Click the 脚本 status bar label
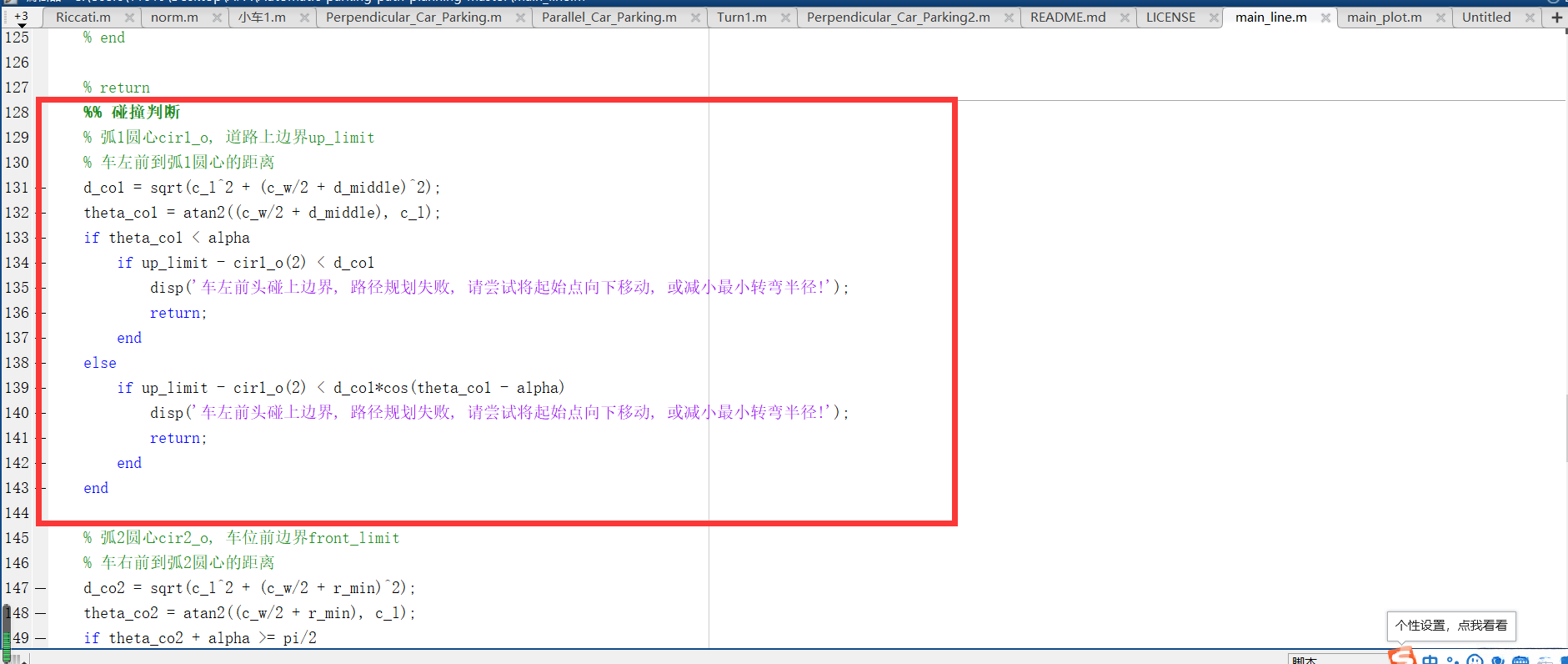The width and height of the screenshot is (1568, 664). [x=1305, y=660]
